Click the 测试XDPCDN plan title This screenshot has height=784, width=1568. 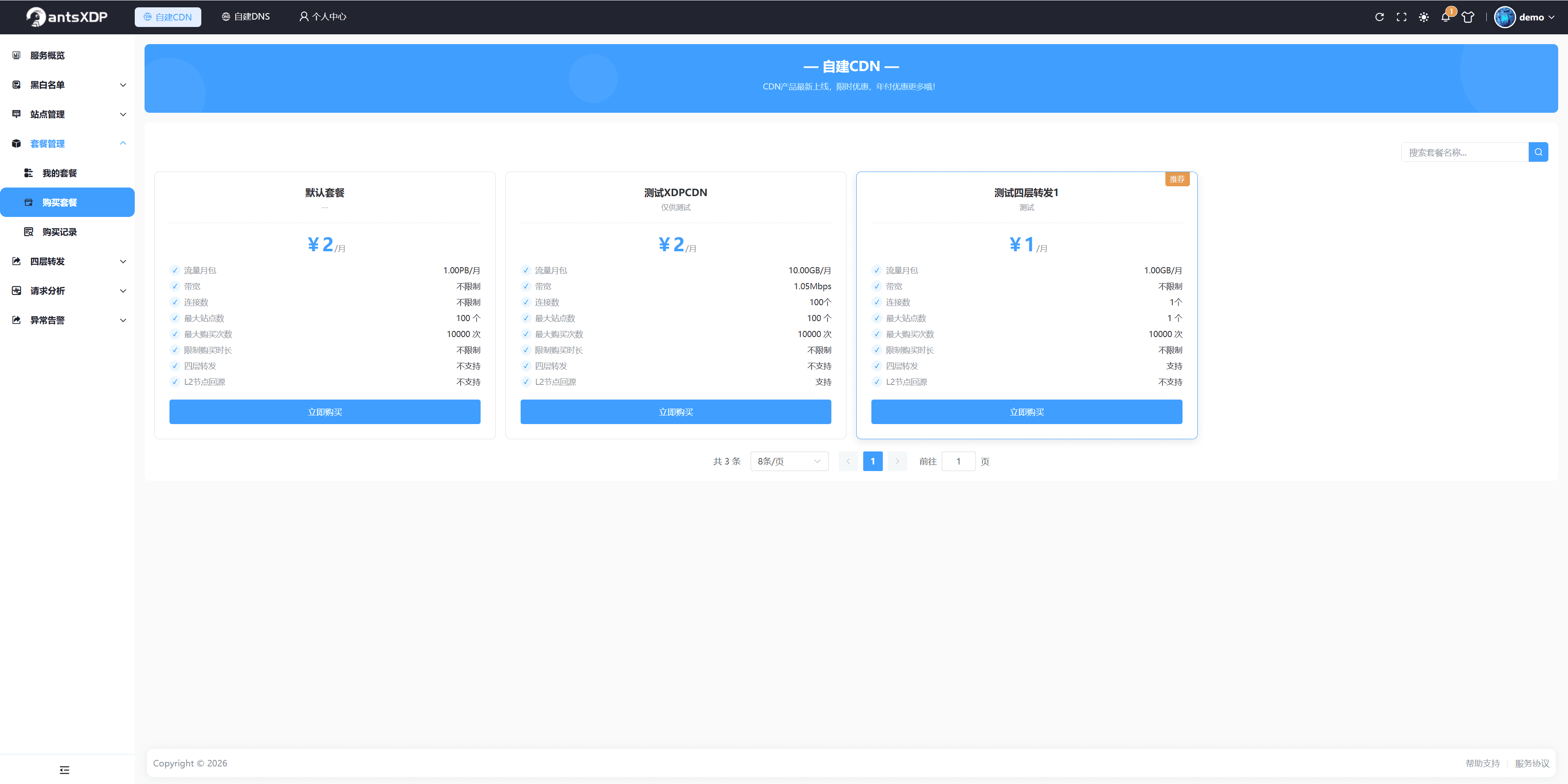(676, 192)
